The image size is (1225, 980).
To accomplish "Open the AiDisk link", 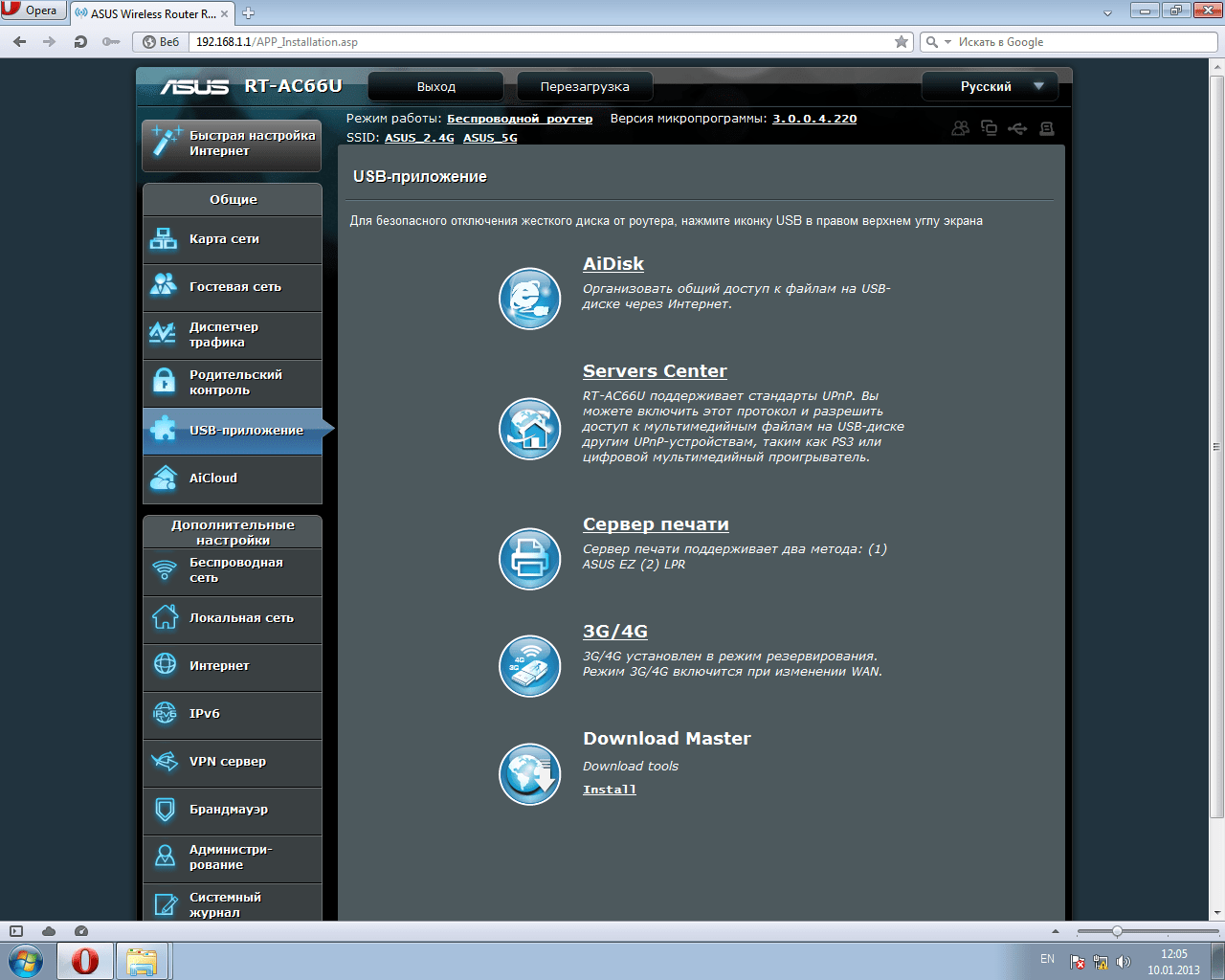I will [613, 264].
